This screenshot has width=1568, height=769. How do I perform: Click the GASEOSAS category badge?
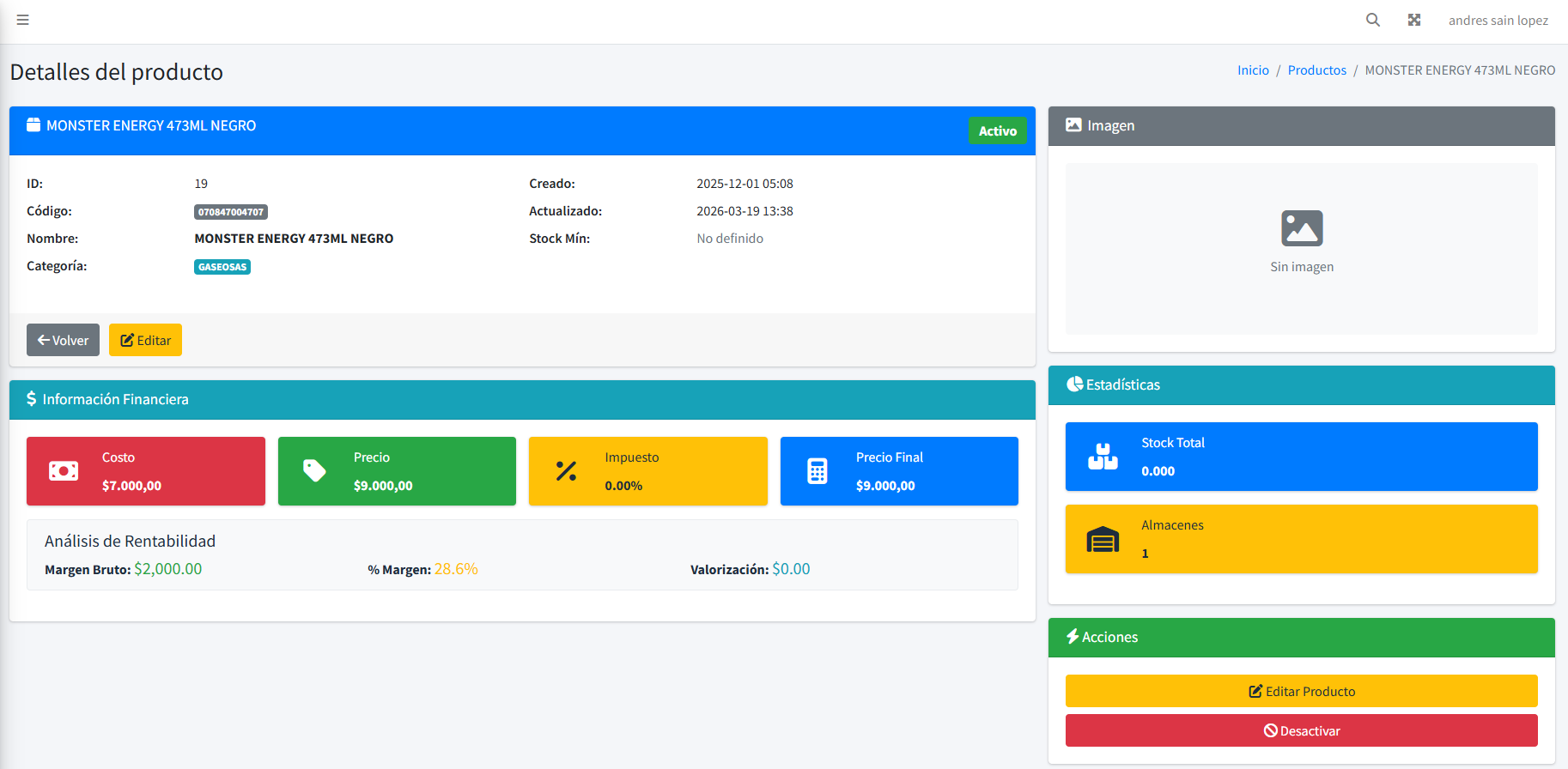coord(222,267)
